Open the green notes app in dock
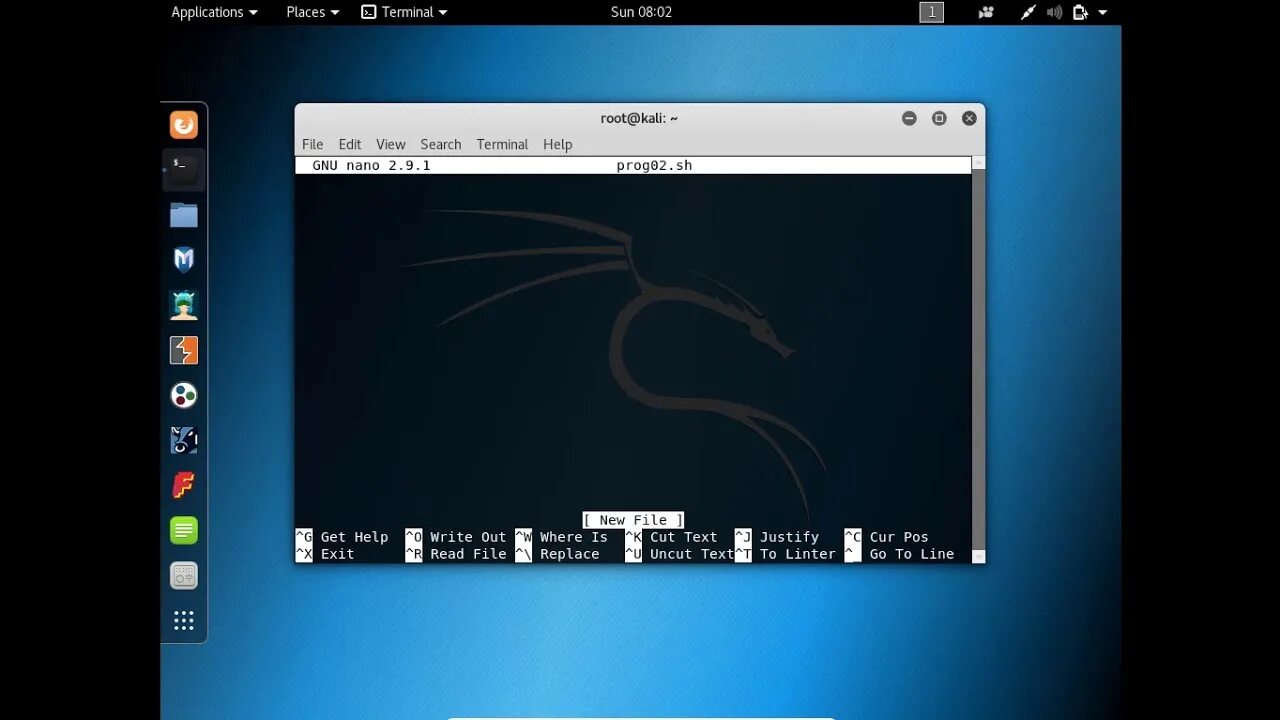The height and width of the screenshot is (720, 1280). (184, 530)
